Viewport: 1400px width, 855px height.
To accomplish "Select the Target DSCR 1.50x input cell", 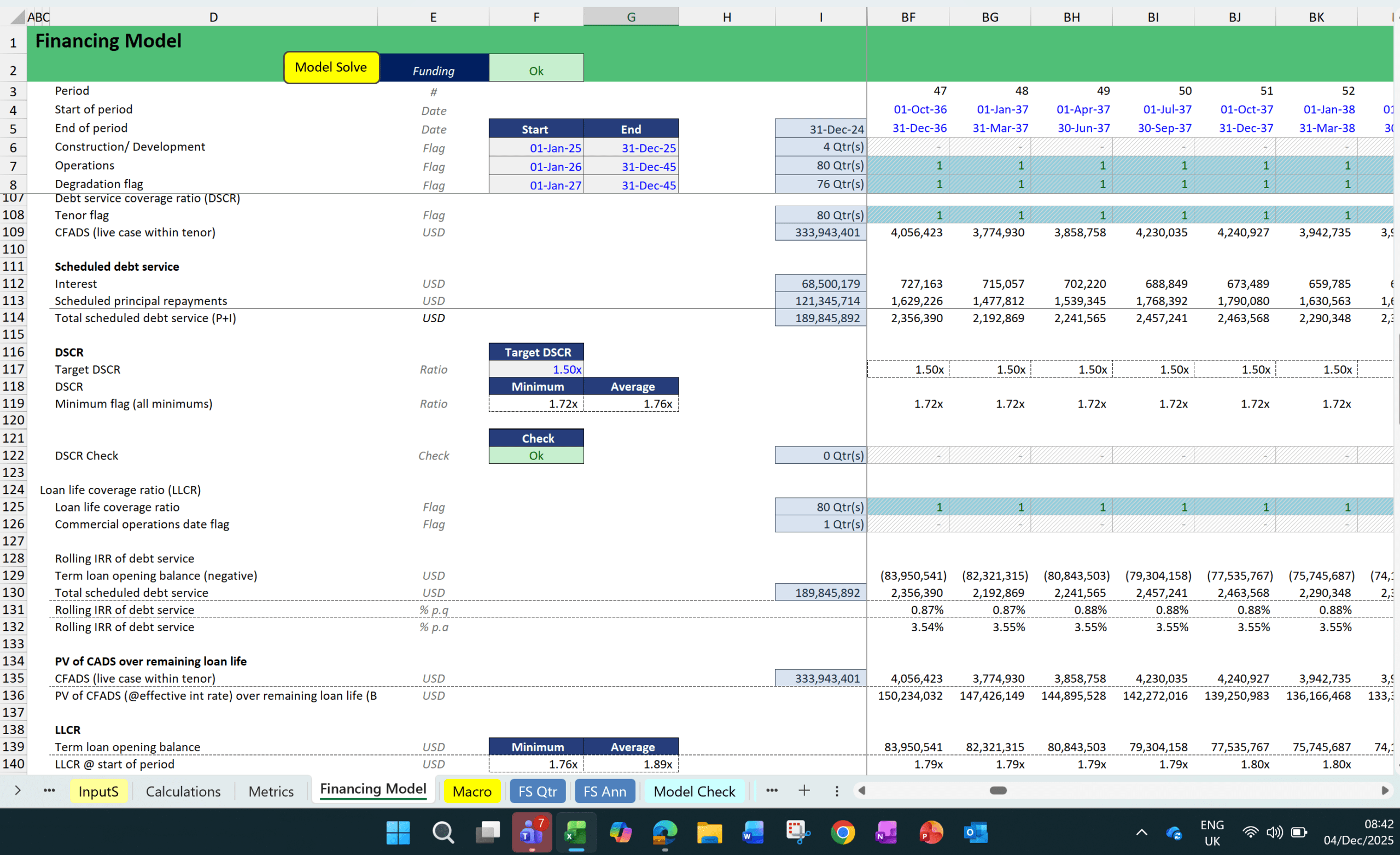I will point(536,369).
